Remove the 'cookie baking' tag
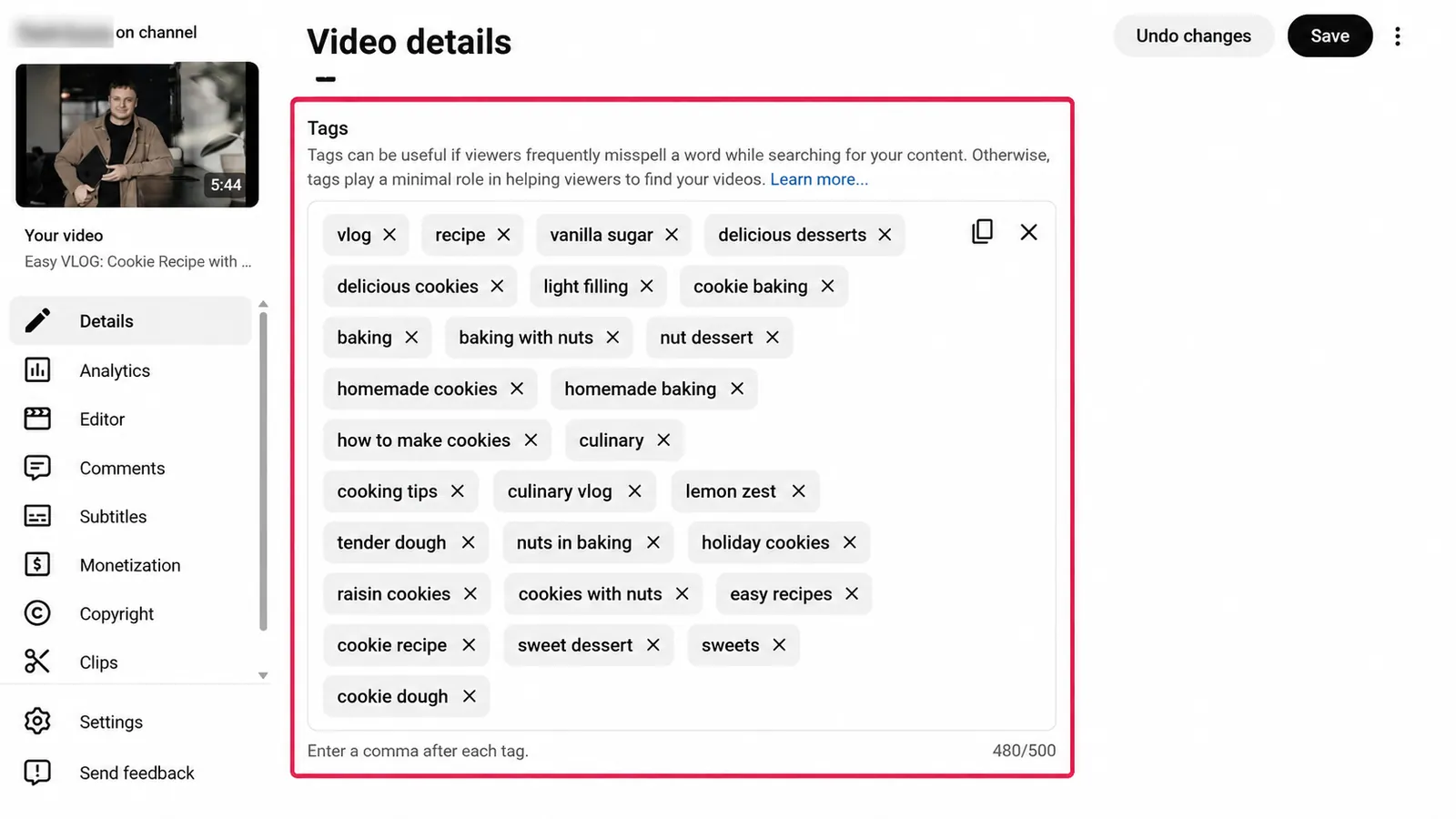 point(827,286)
